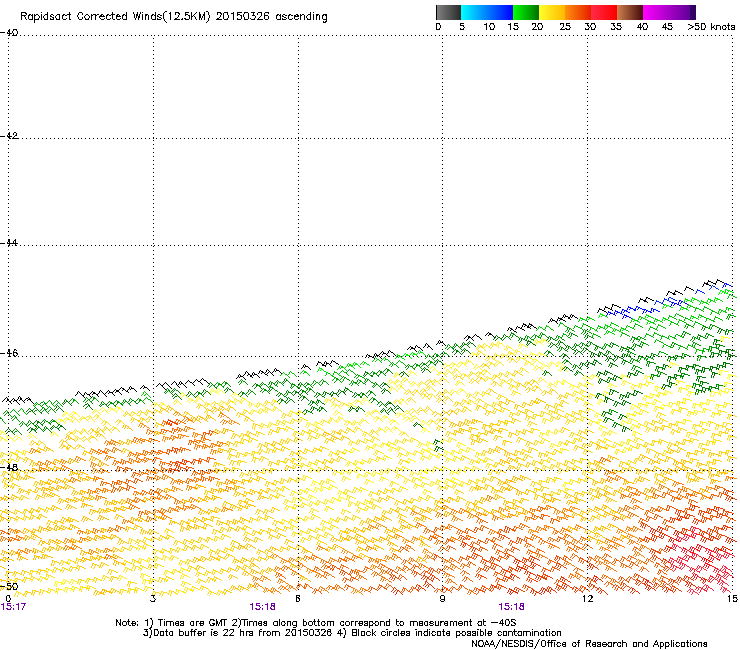Viewport: 740px width, 650px height.
Task: Click the longitude axis label '9'
Action: (442, 599)
